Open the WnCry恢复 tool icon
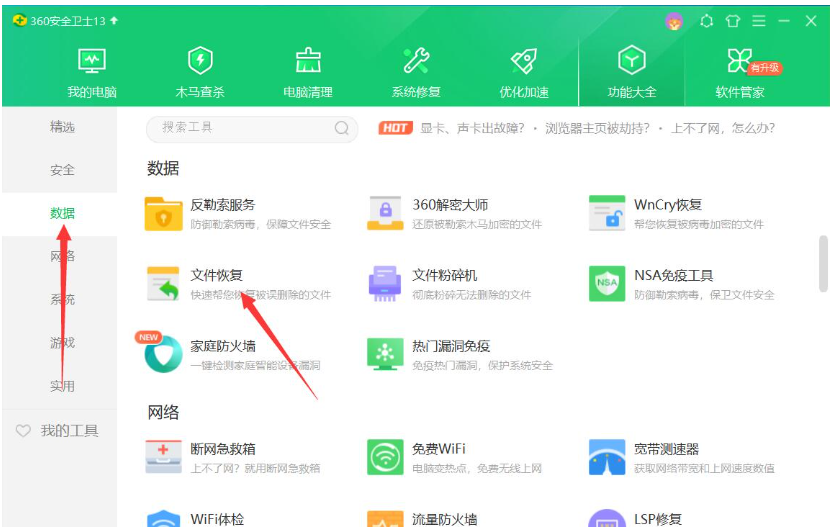The image size is (832, 531). point(607,213)
